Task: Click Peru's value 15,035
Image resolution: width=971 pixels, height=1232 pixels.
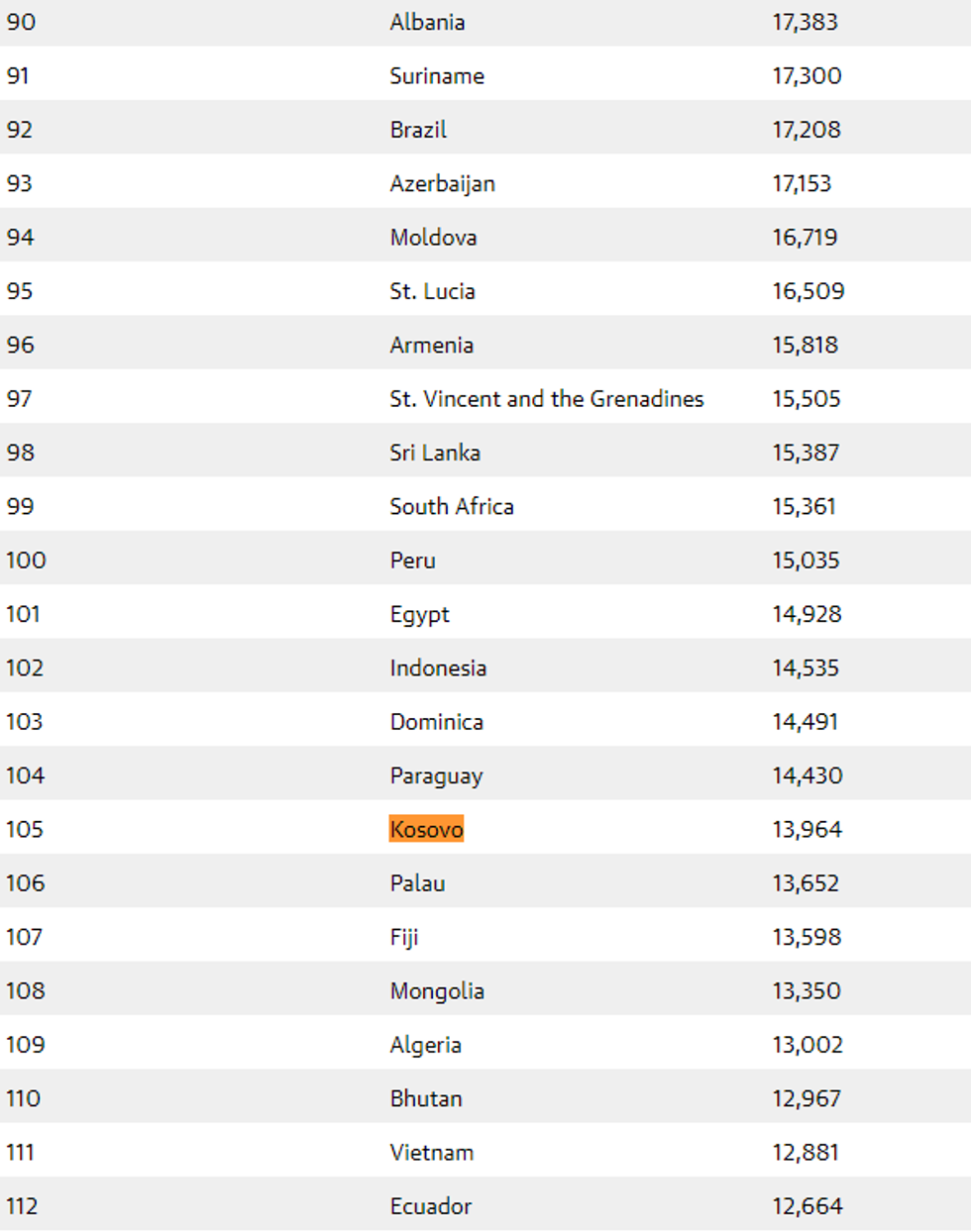Action: (806, 561)
